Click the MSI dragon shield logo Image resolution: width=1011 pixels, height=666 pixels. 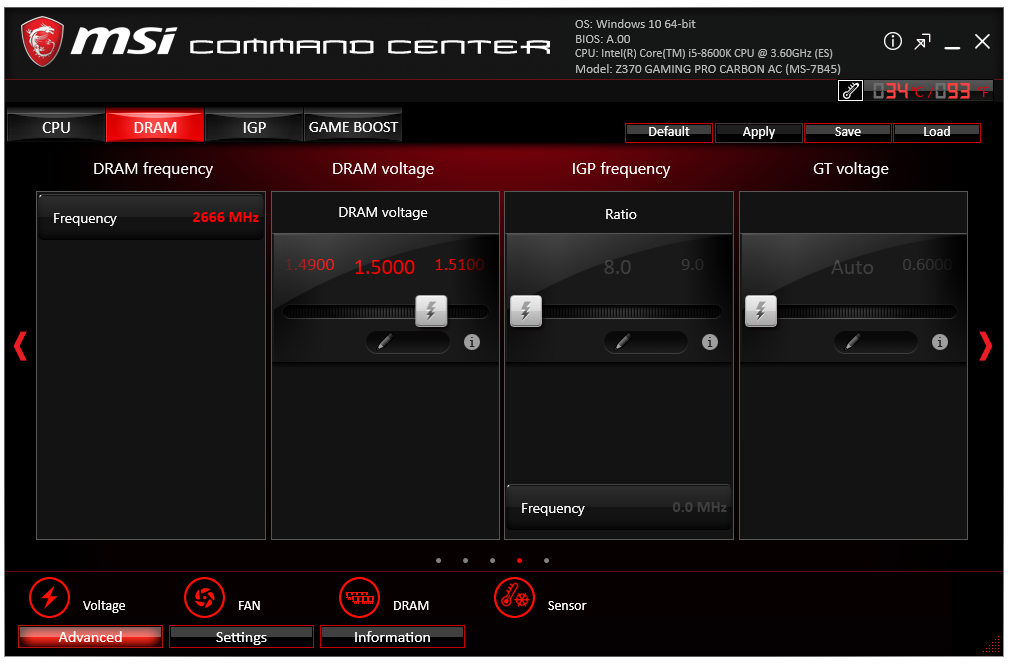tap(42, 41)
